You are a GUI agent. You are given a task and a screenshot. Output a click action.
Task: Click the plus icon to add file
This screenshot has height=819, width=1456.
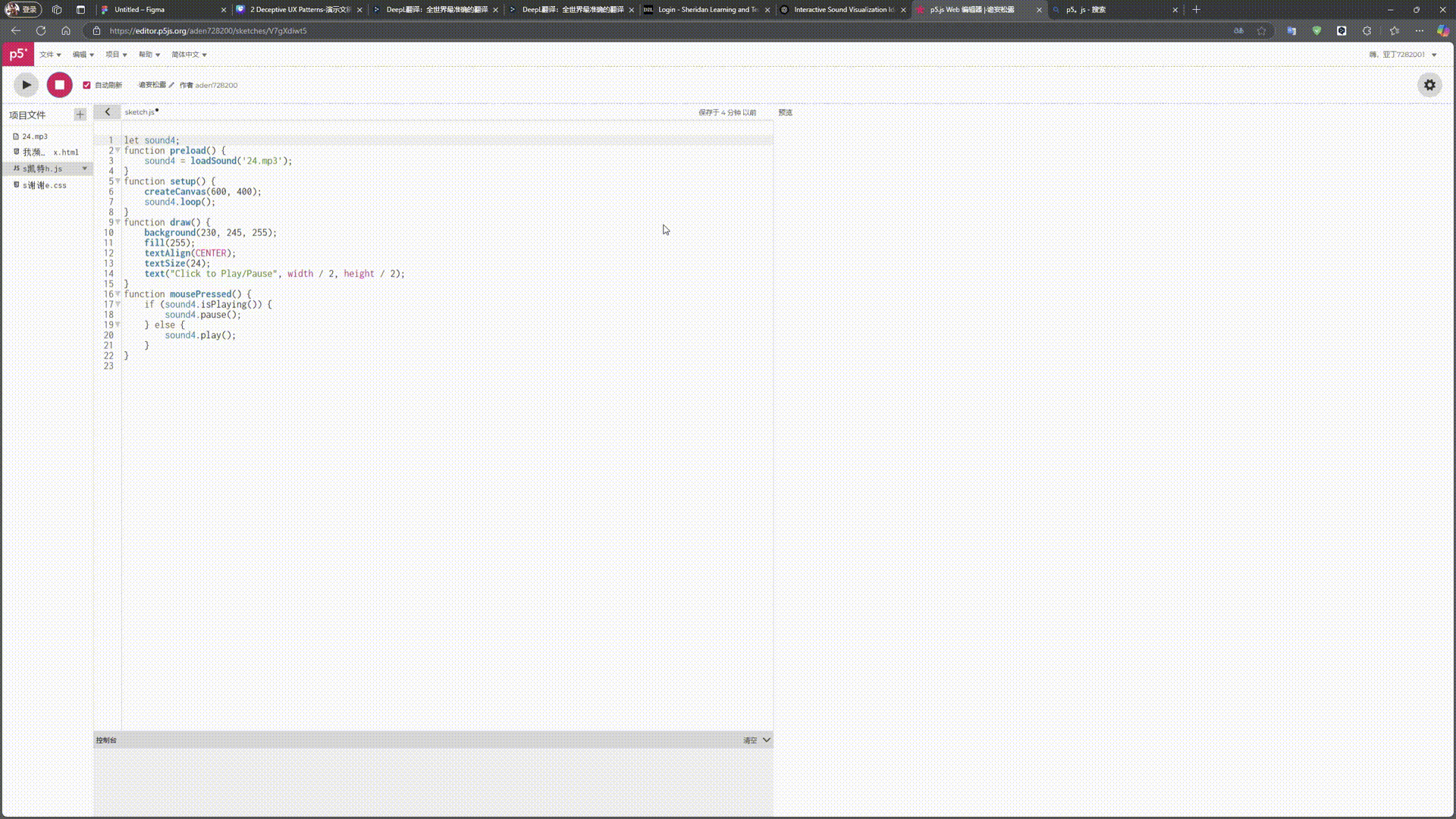(x=80, y=115)
